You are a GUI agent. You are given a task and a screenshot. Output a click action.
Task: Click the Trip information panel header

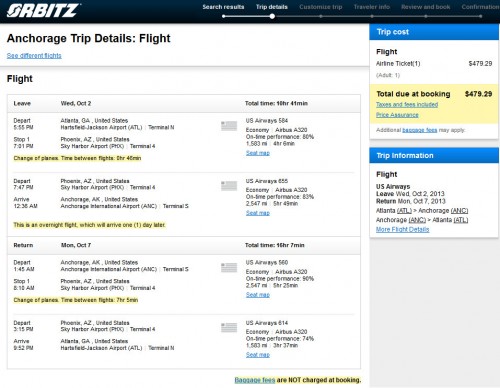(x=434, y=156)
